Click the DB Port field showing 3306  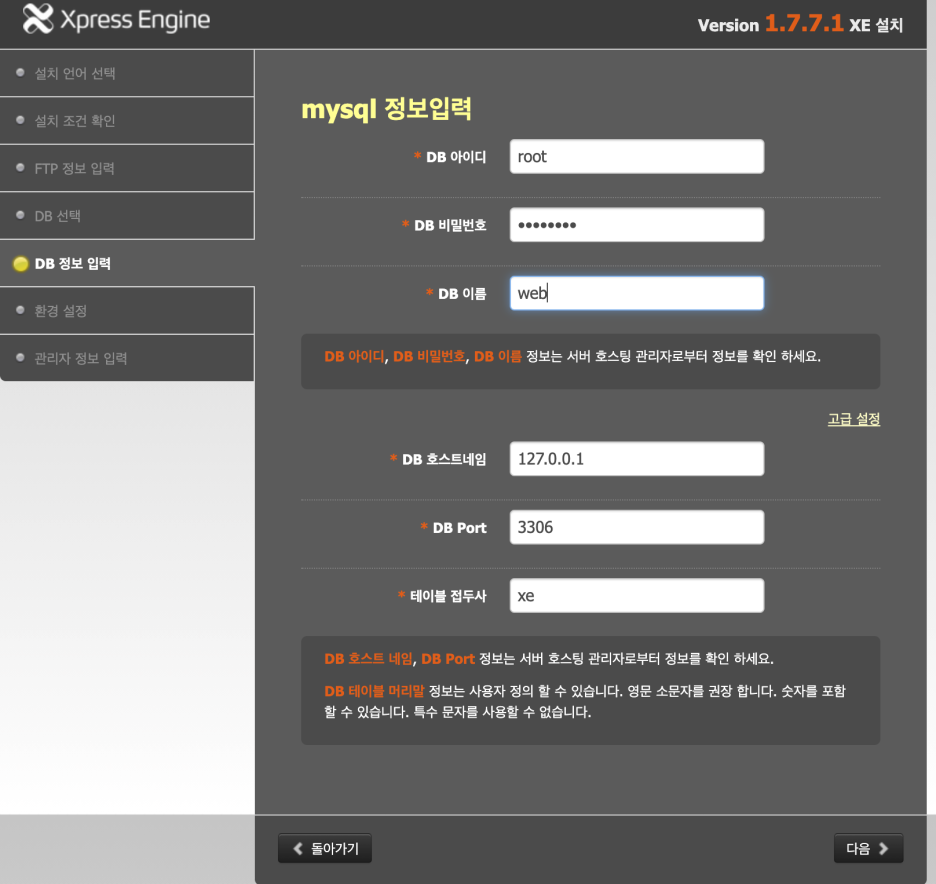(x=636, y=527)
